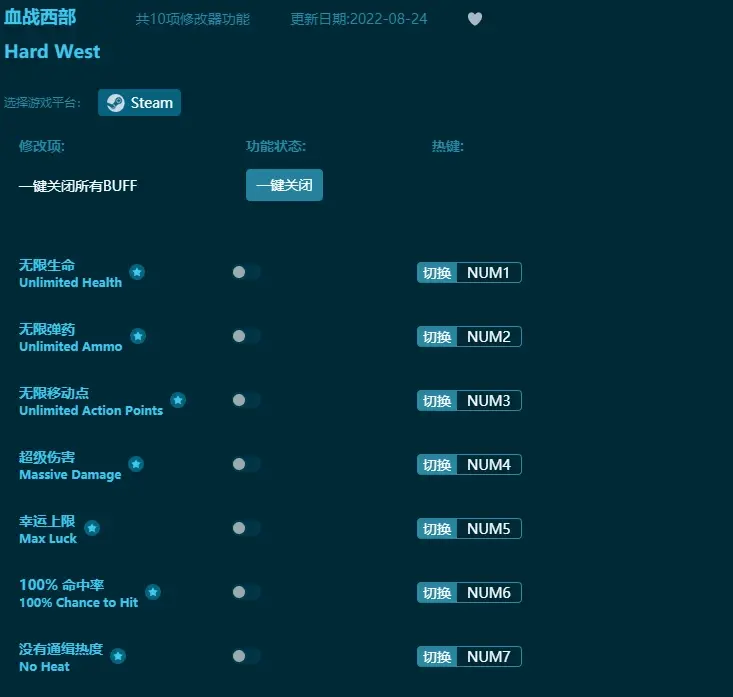Image resolution: width=733 pixels, height=697 pixels.
Task: Click the update date 2022-08-24 text
Action: click(x=359, y=19)
